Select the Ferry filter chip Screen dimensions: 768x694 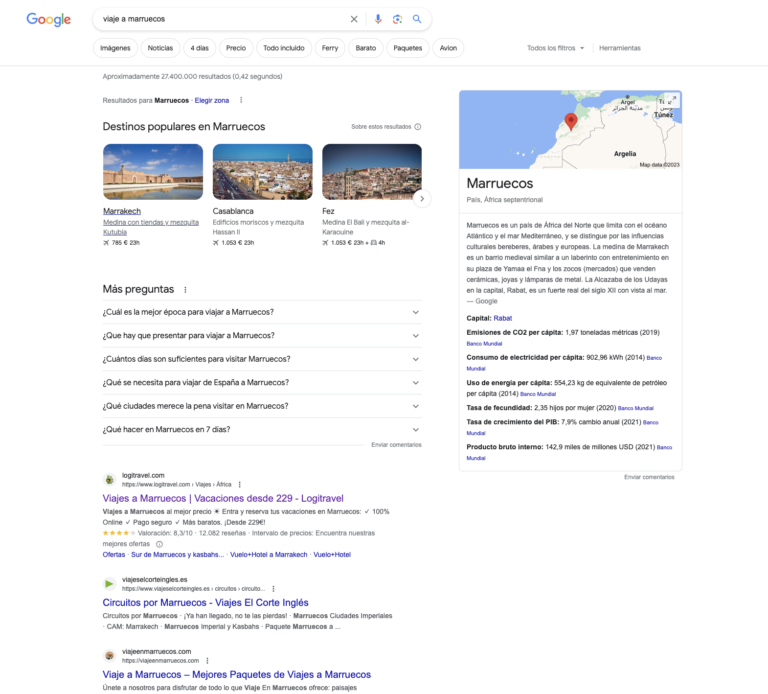pyautogui.click(x=330, y=48)
